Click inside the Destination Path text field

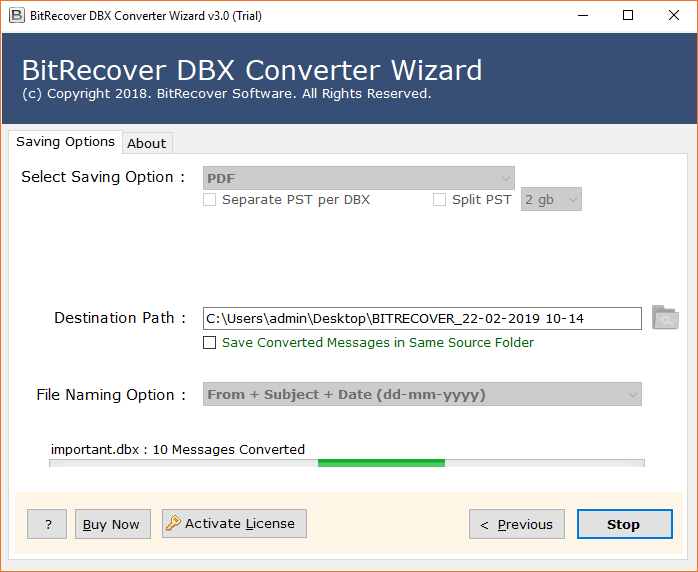(x=421, y=319)
